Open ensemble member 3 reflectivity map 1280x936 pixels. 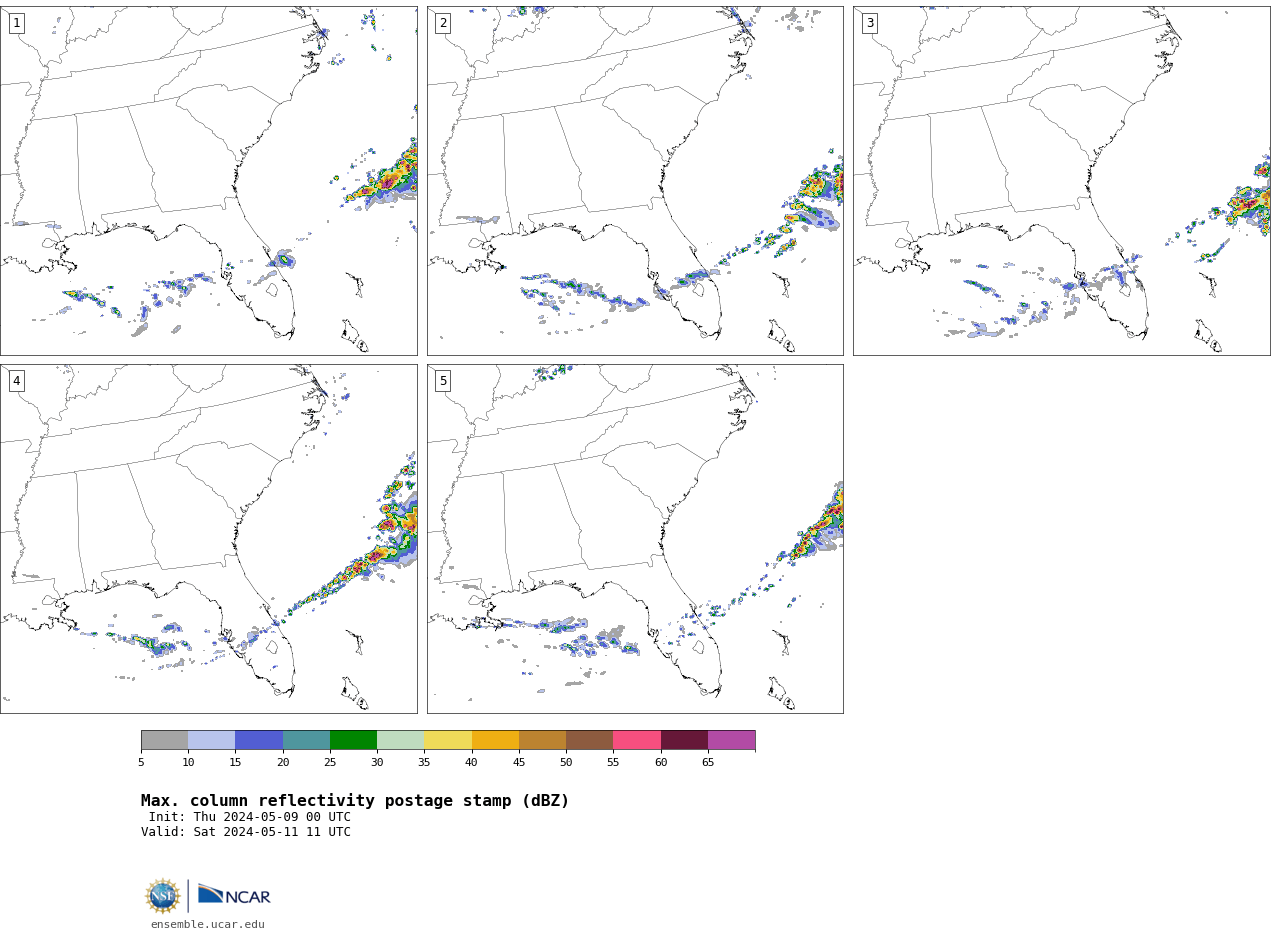(1061, 181)
